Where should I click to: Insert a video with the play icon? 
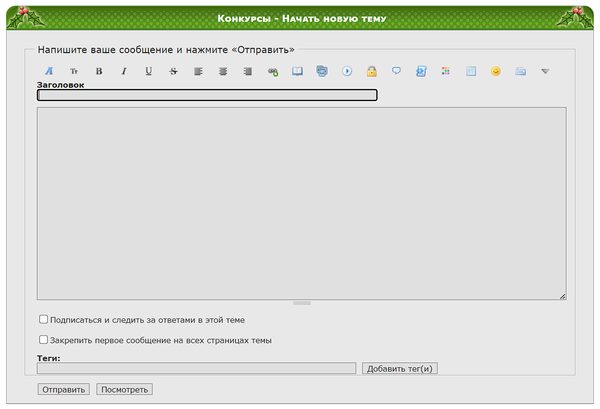point(347,71)
